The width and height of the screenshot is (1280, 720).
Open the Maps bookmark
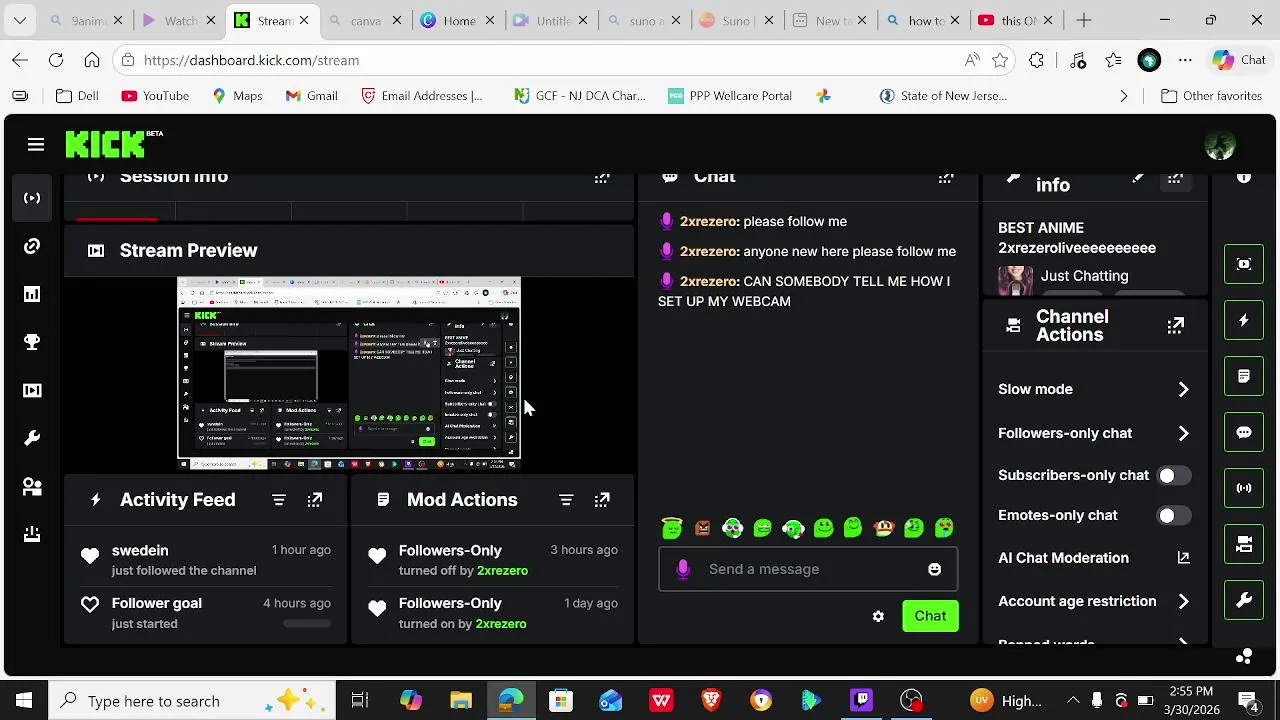click(x=237, y=96)
